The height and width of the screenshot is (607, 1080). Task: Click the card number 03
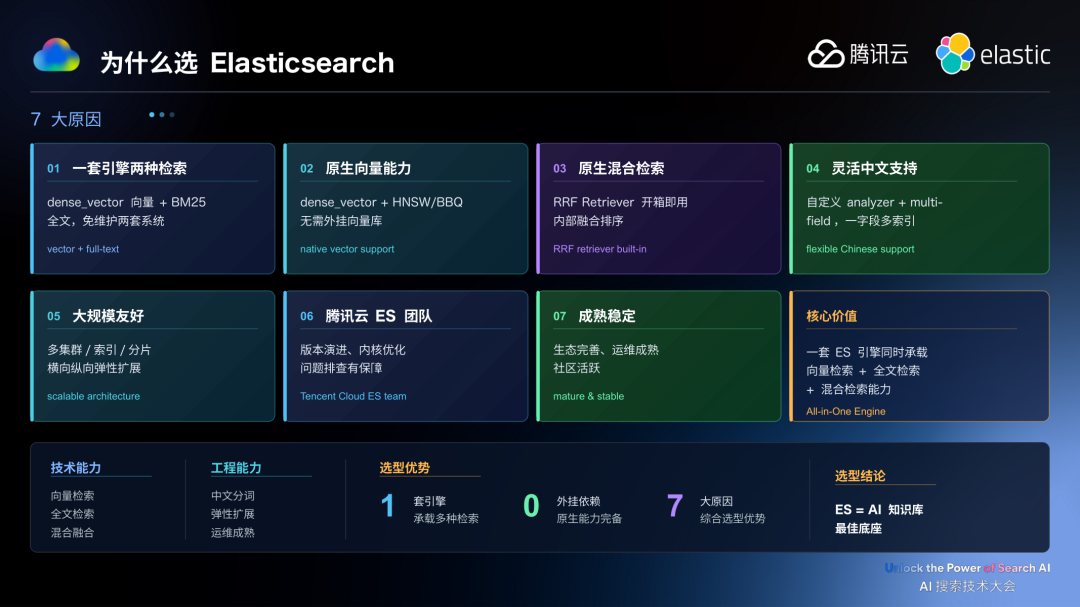[x=559, y=169]
